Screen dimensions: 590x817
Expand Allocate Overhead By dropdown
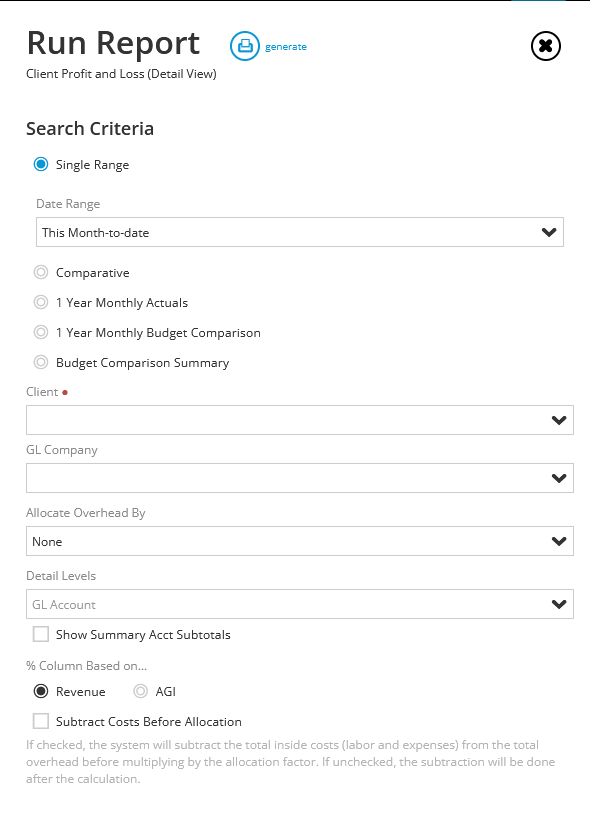point(300,541)
